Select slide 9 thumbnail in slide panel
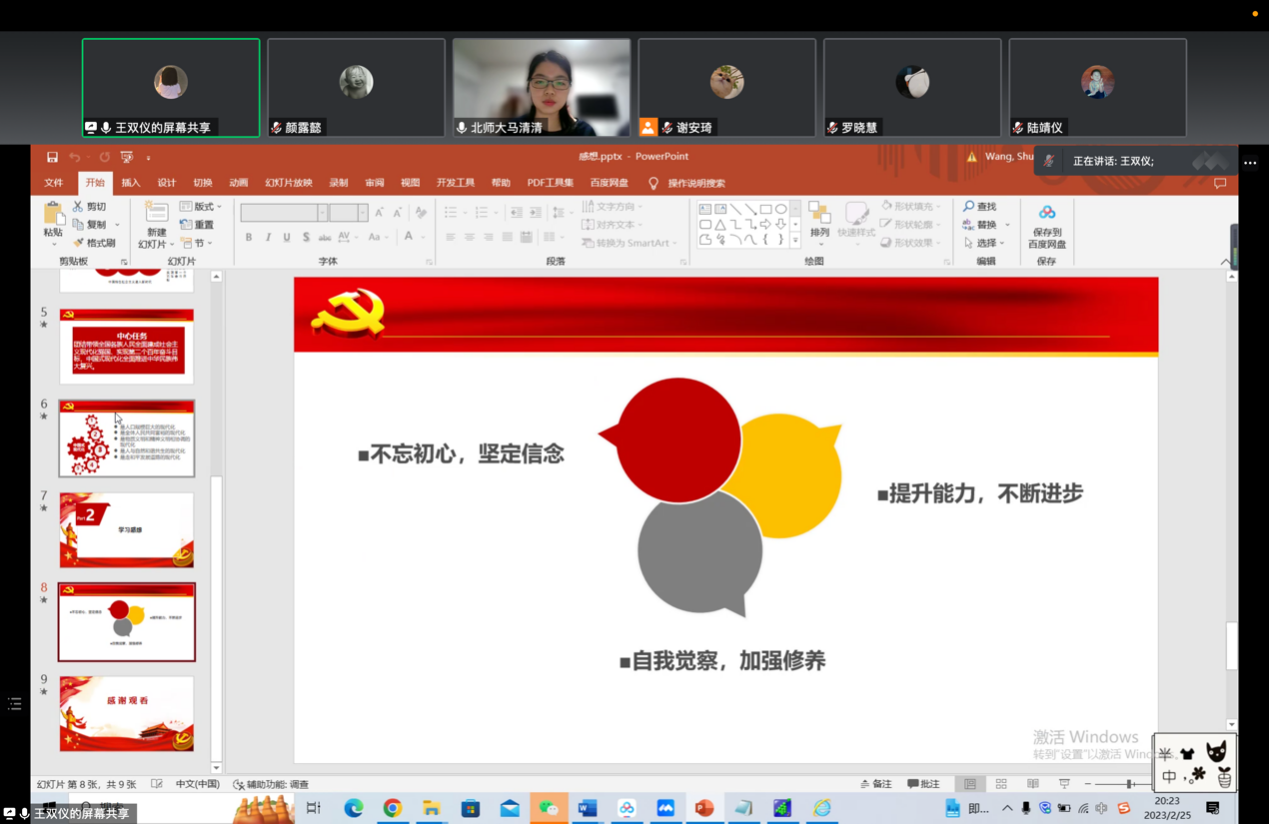This screenshot has height=824, width=1269. [126, 713]
